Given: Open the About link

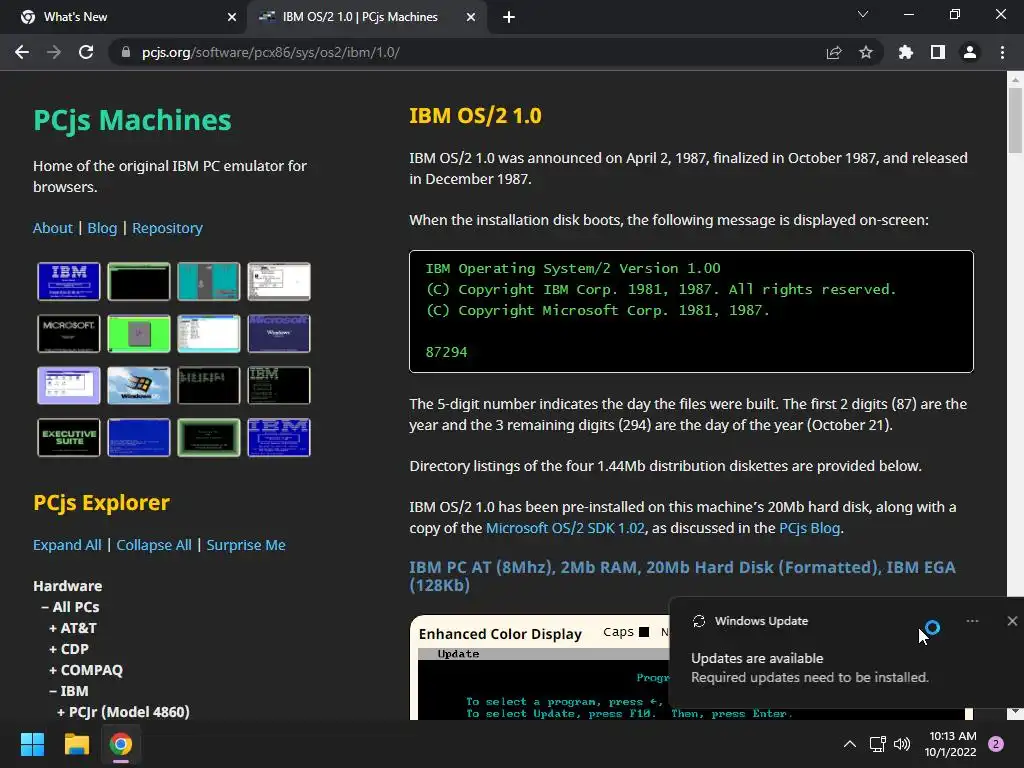Looking at the screenshot, I should pos(53,228).
